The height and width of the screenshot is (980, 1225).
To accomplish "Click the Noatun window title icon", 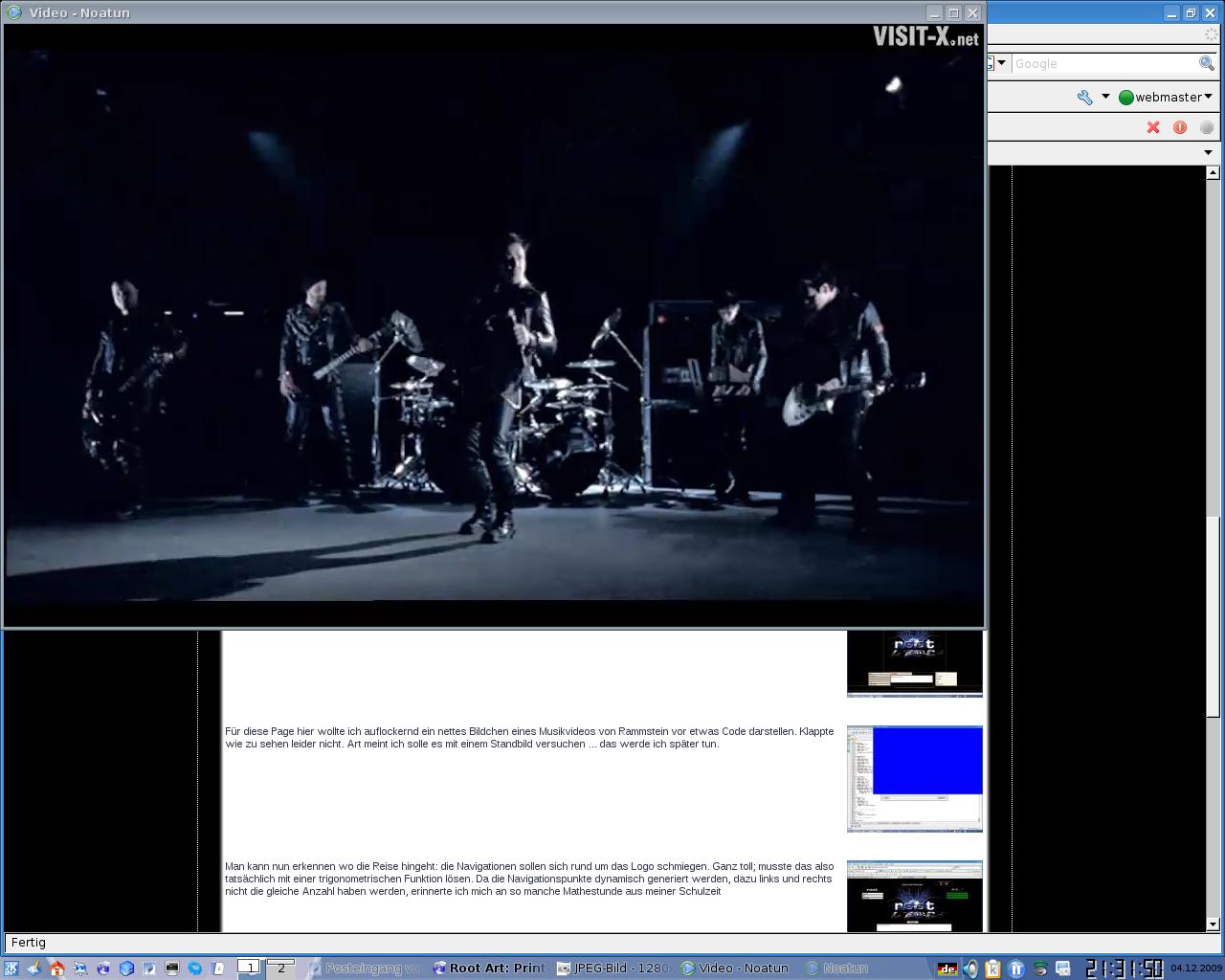I will 14,12.
